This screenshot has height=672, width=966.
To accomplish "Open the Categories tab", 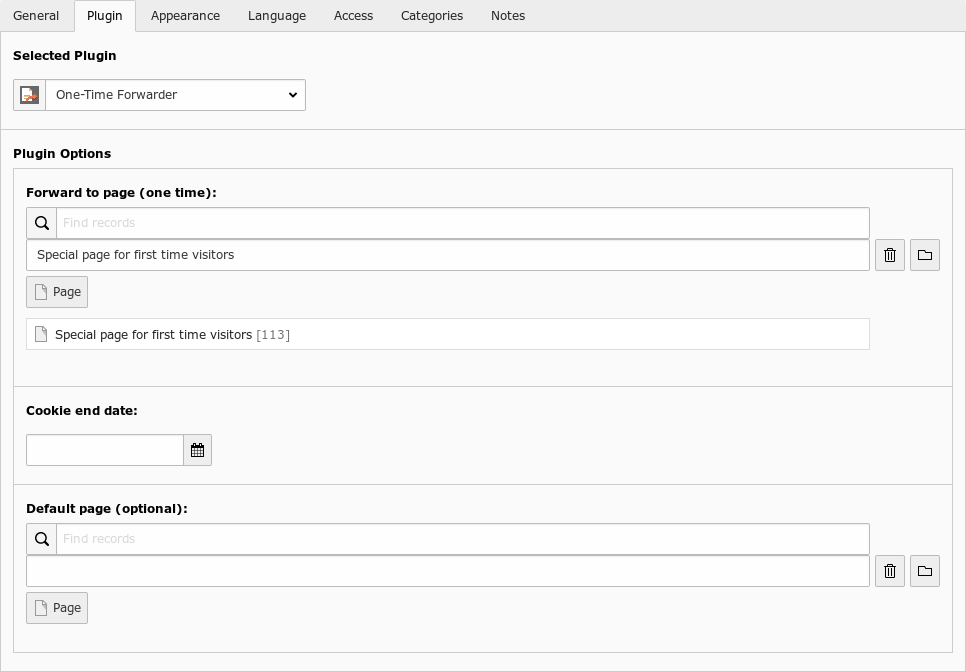I will click(431, 16).
